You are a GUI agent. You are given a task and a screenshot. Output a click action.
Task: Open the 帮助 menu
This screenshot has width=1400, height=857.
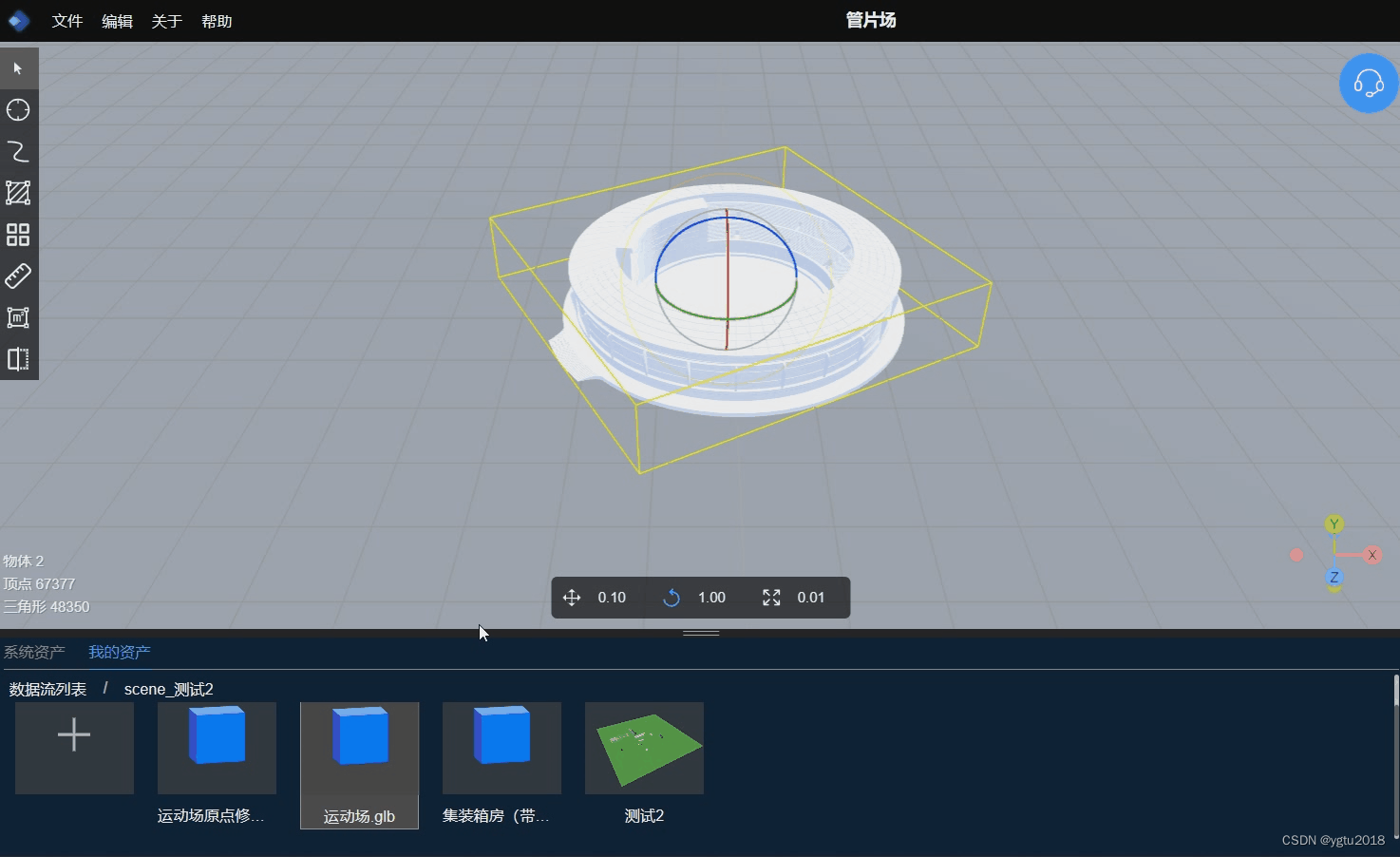(217, 21)
